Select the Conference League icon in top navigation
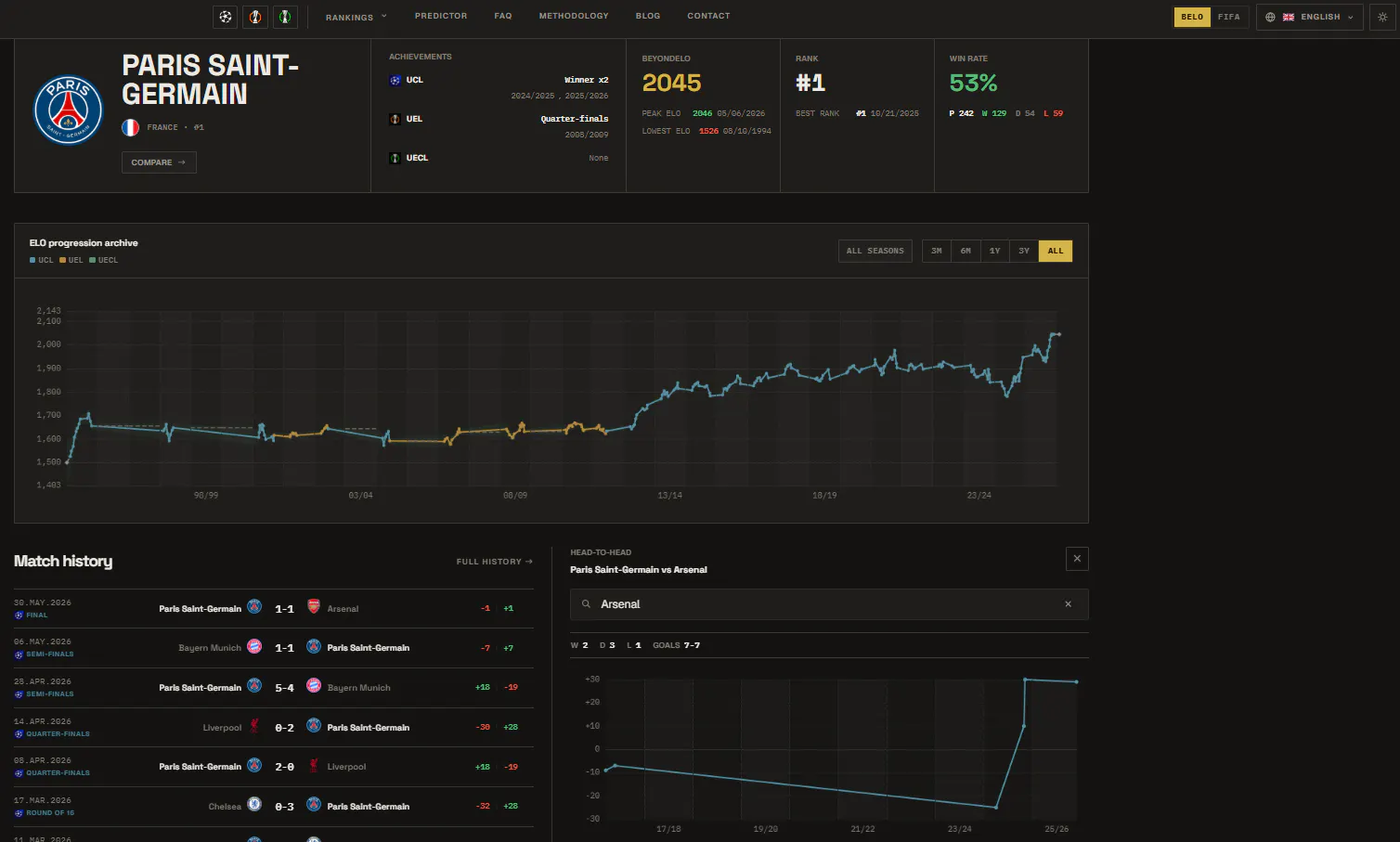1400x842 pixels. point(285,17)
